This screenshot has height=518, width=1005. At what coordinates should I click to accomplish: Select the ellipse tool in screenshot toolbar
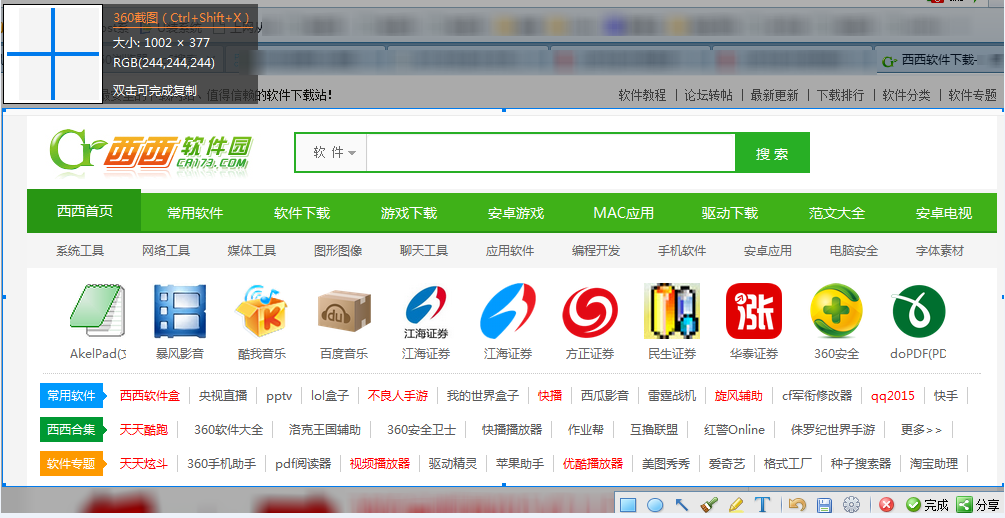(654, 505)
